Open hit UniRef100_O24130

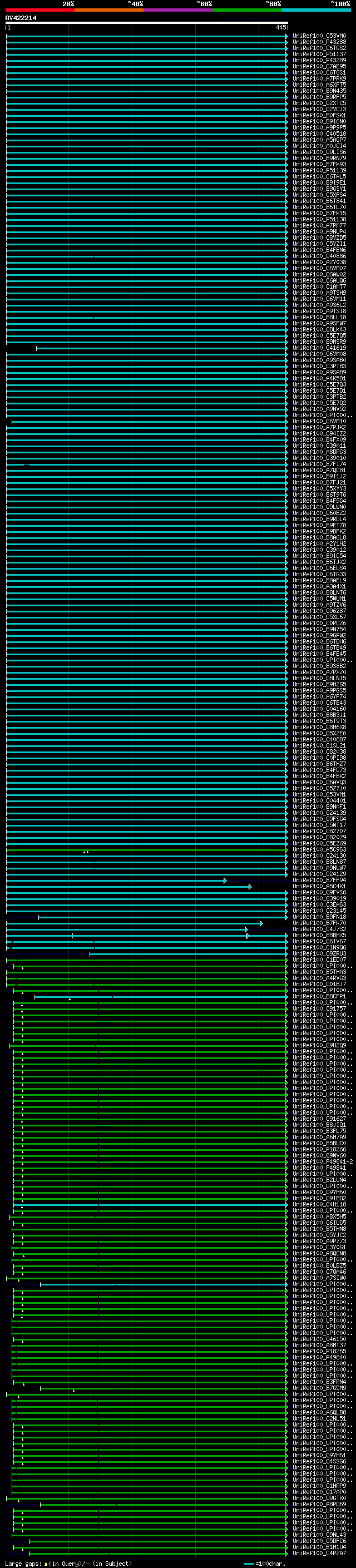319,856
